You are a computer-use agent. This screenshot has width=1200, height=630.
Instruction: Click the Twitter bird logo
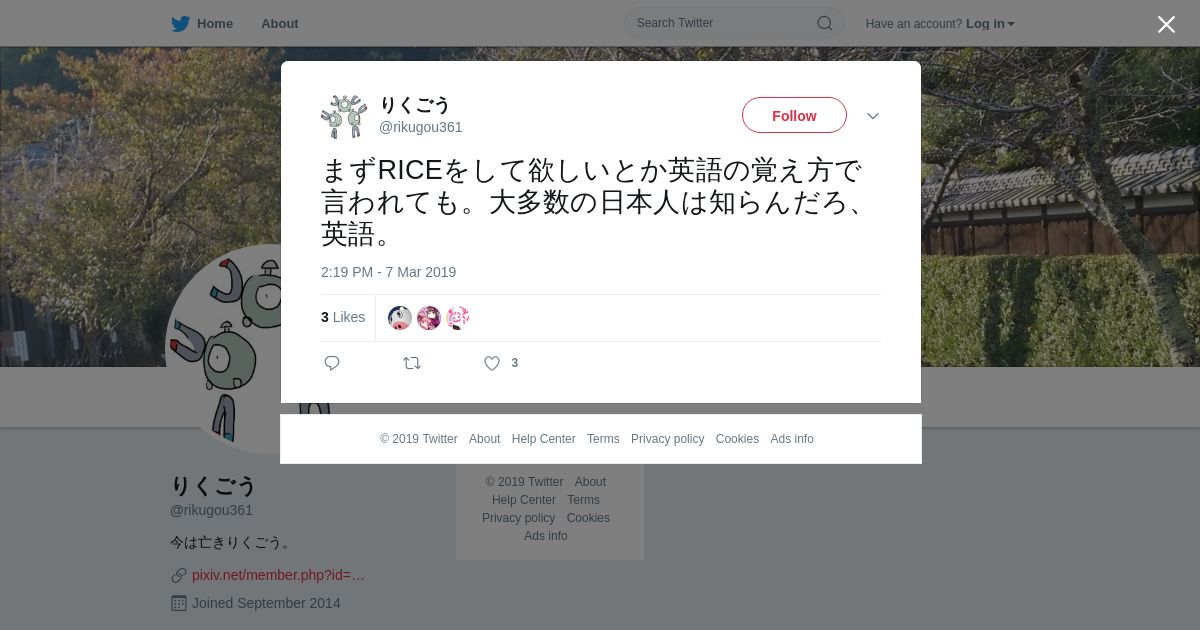click(x=180, y=23)
